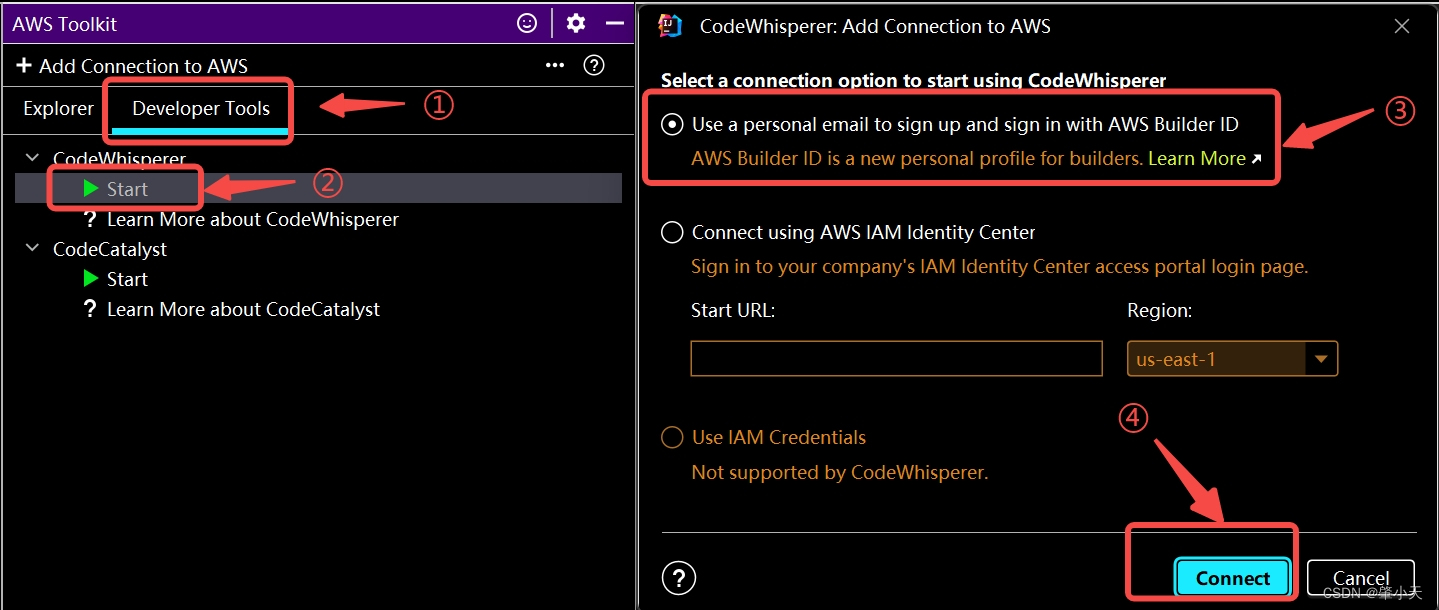Click the Start label under CodeWhisperer

pos(127,189)
